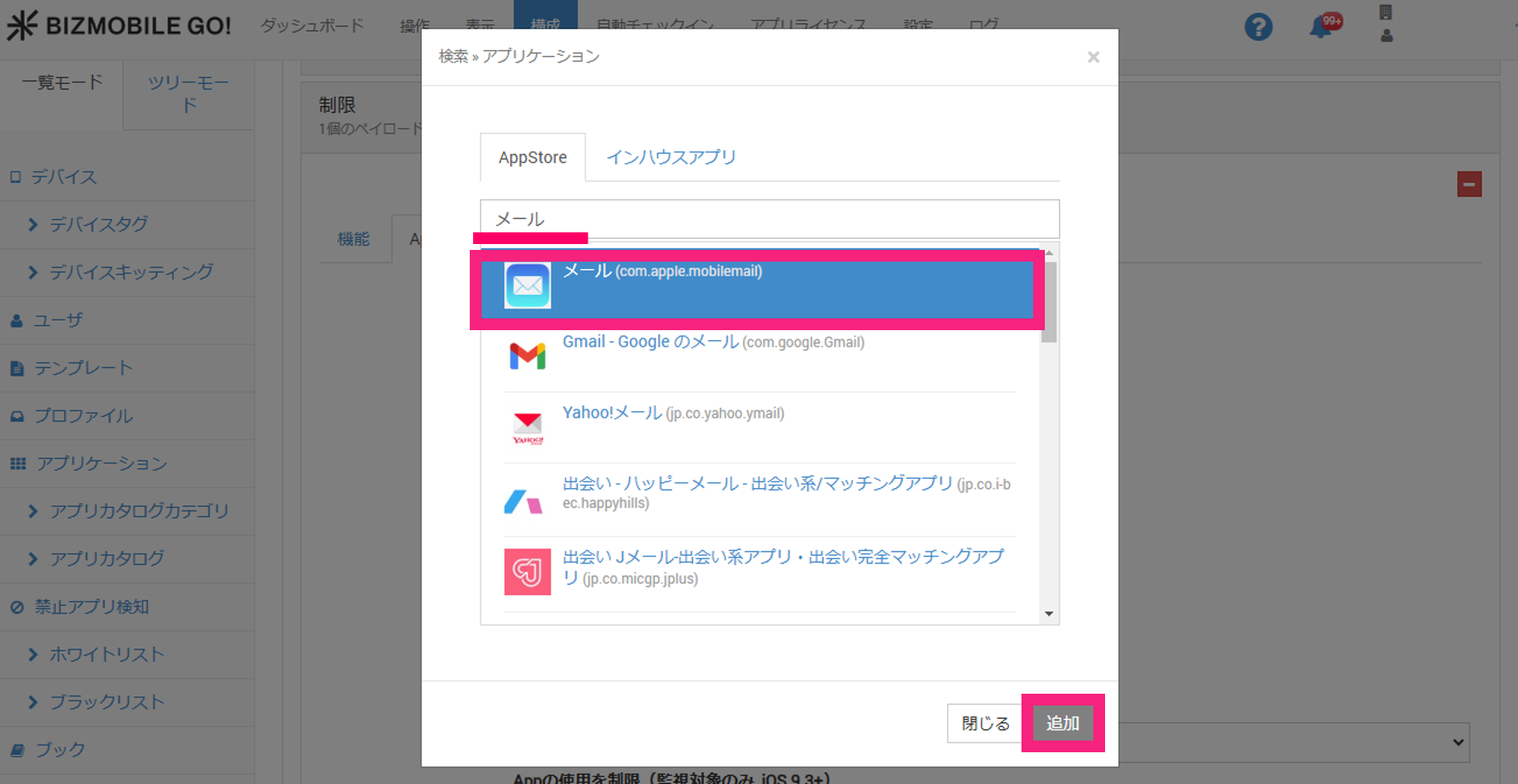The height and width of the screenshot is (784, 1518).
Task: Expand the アプリカタログカテゴリ item
Action: point(33,511)
